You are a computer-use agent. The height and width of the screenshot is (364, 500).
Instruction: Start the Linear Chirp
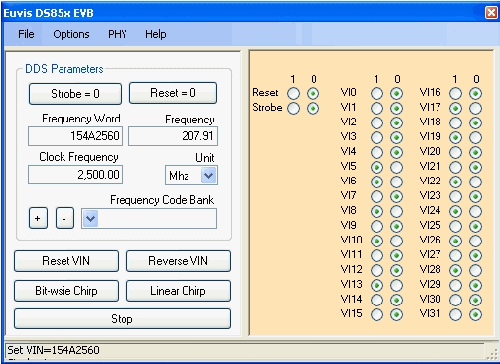click(178, 291)
